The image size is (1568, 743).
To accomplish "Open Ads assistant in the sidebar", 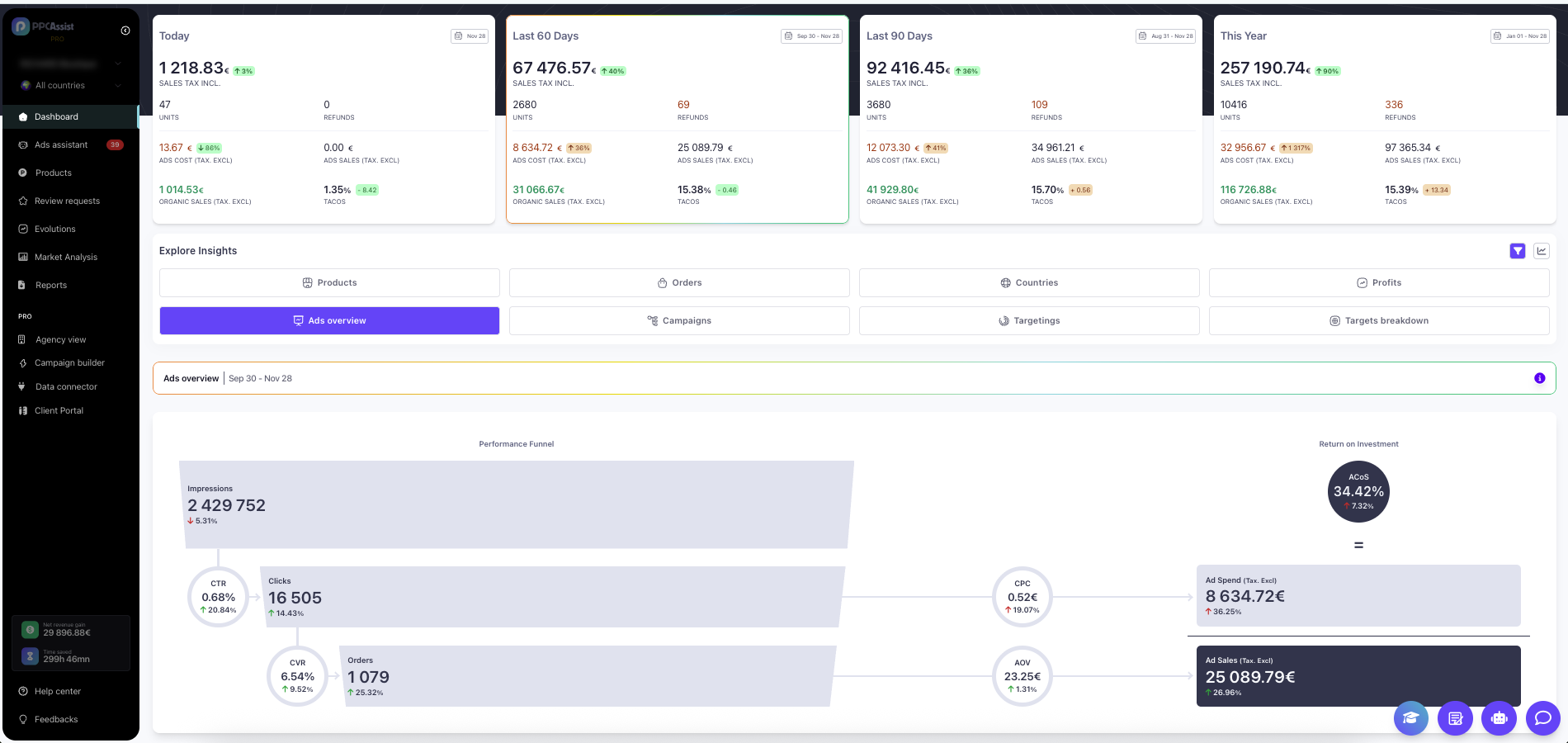I will coord(61,145).
